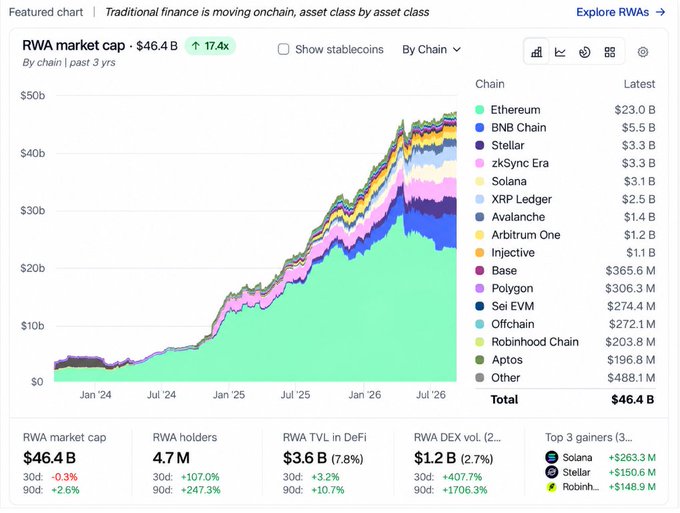Switch to grid tile view icon
This screenshot has height=513, width=680.
610,52
